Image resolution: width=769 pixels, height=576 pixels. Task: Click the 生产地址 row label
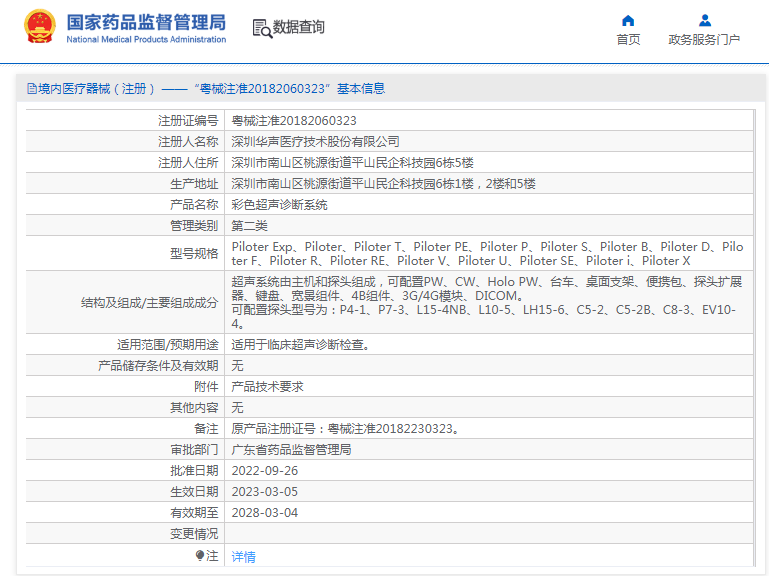(x=194, y=184)
